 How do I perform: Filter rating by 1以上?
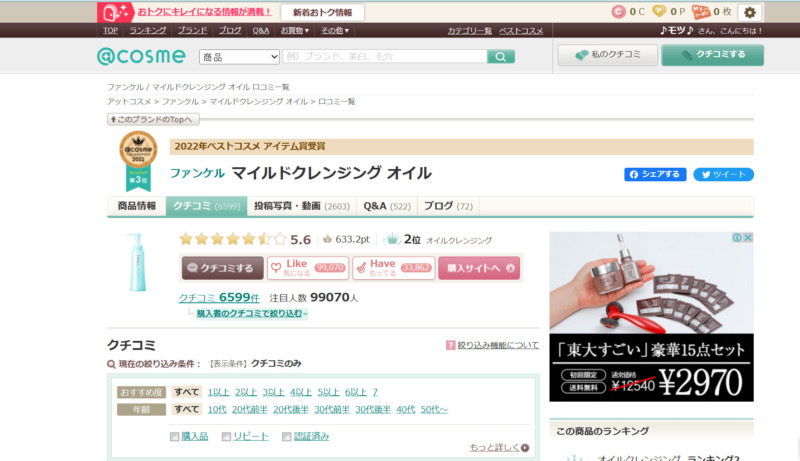[x=218, y=392]
